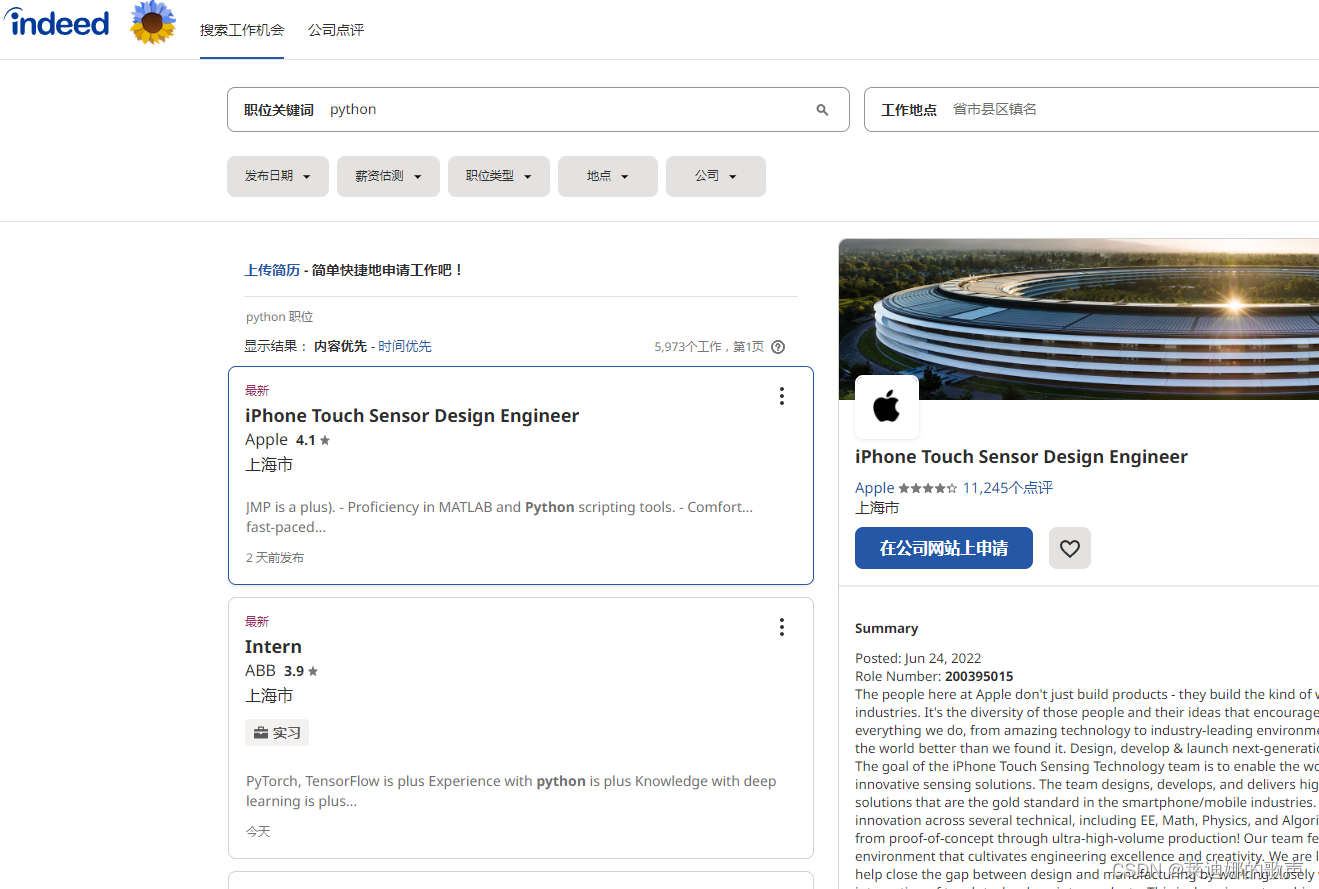Click 上海市 under Apple in job detail
Screen dimensions: 1319x889
(877, 508)
